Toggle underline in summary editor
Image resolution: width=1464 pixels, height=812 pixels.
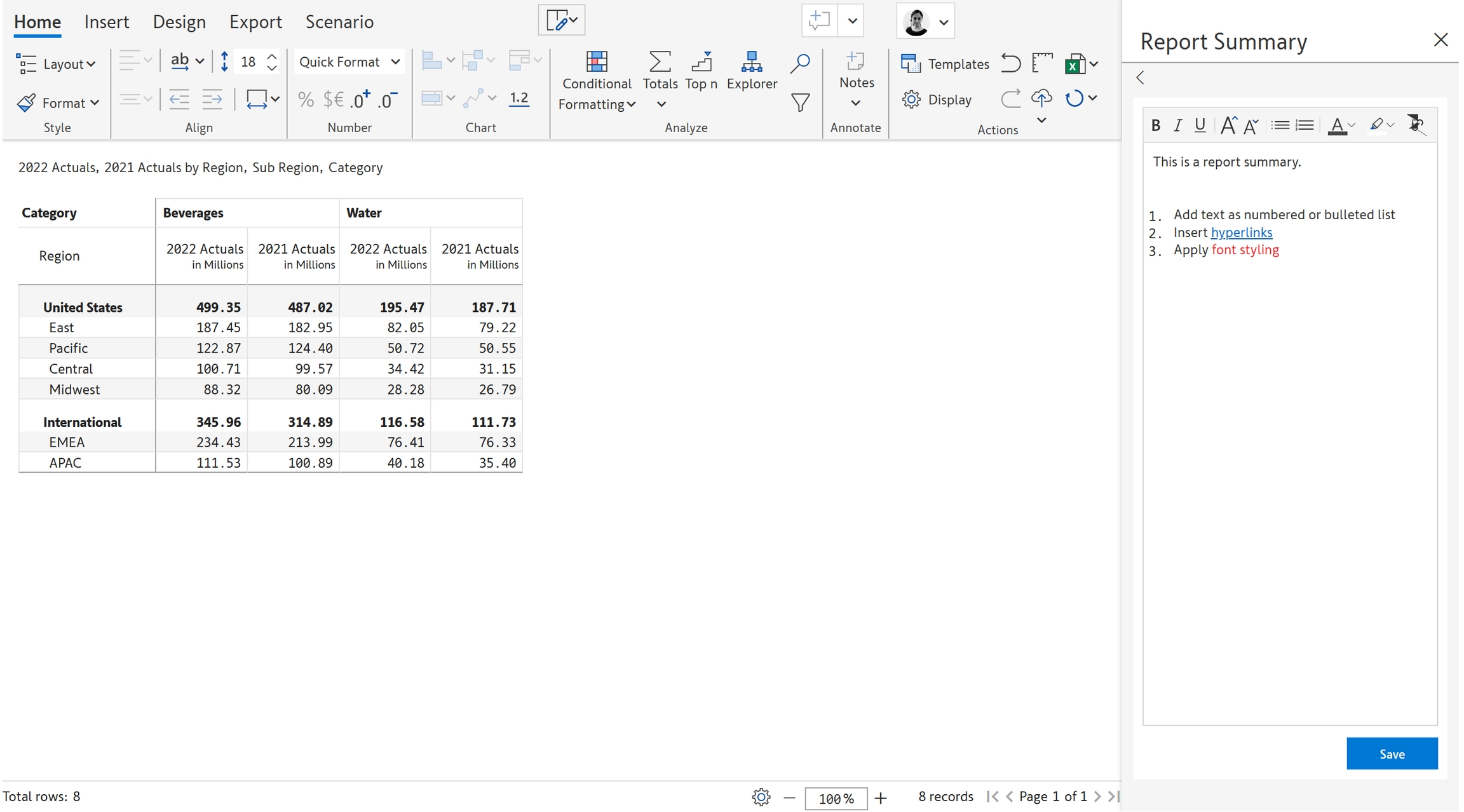[x=1200, y=126]
